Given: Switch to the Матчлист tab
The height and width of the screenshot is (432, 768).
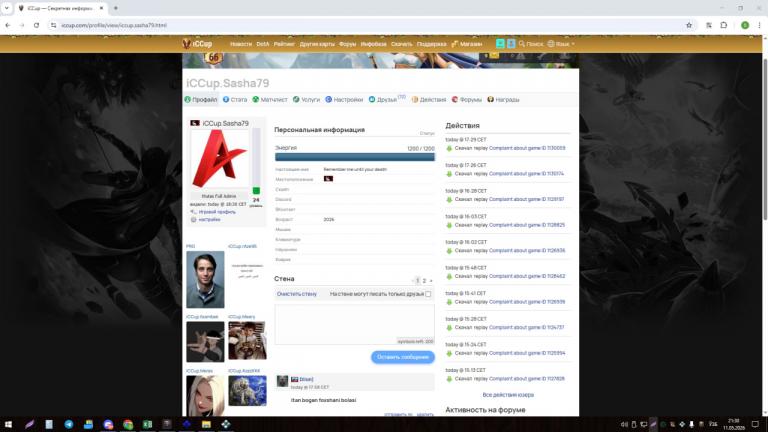Looking at the screenshot, I should point(269,99).
